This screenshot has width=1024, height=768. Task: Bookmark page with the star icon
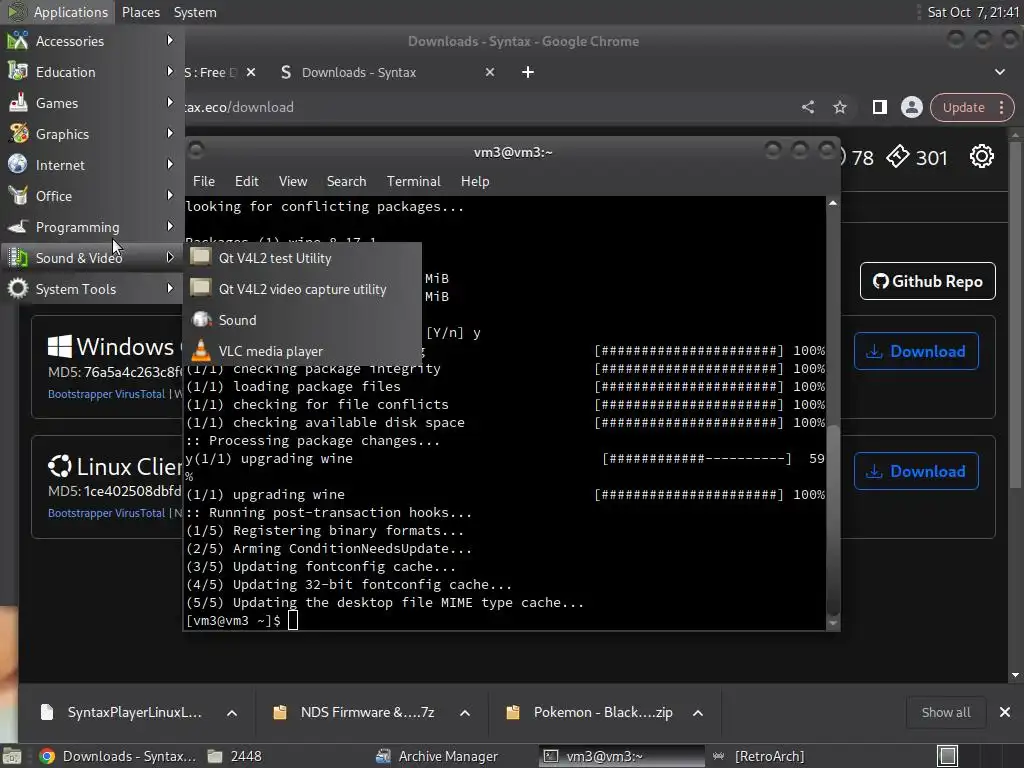click(840, 107)
